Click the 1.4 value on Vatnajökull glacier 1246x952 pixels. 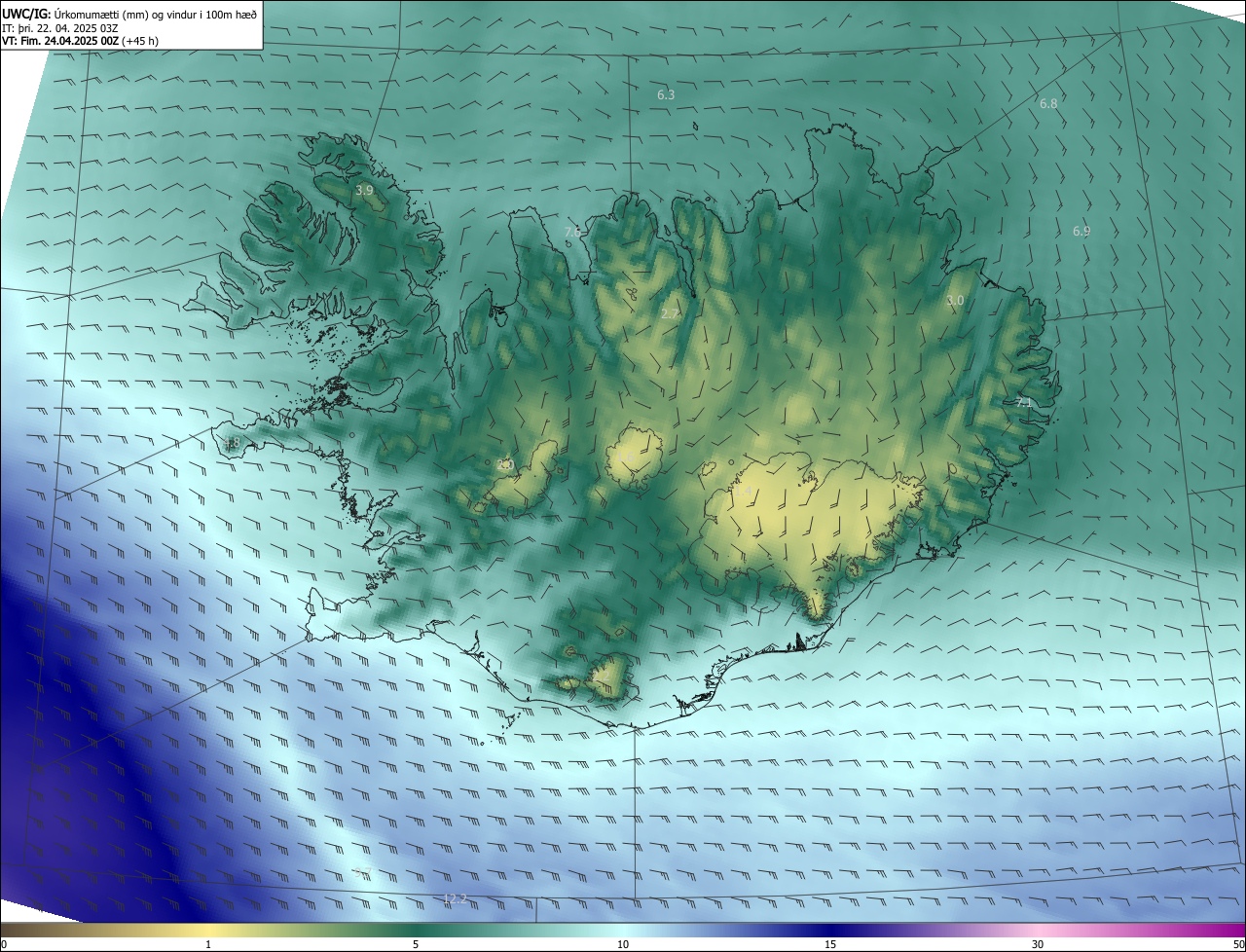click(742, 493)
